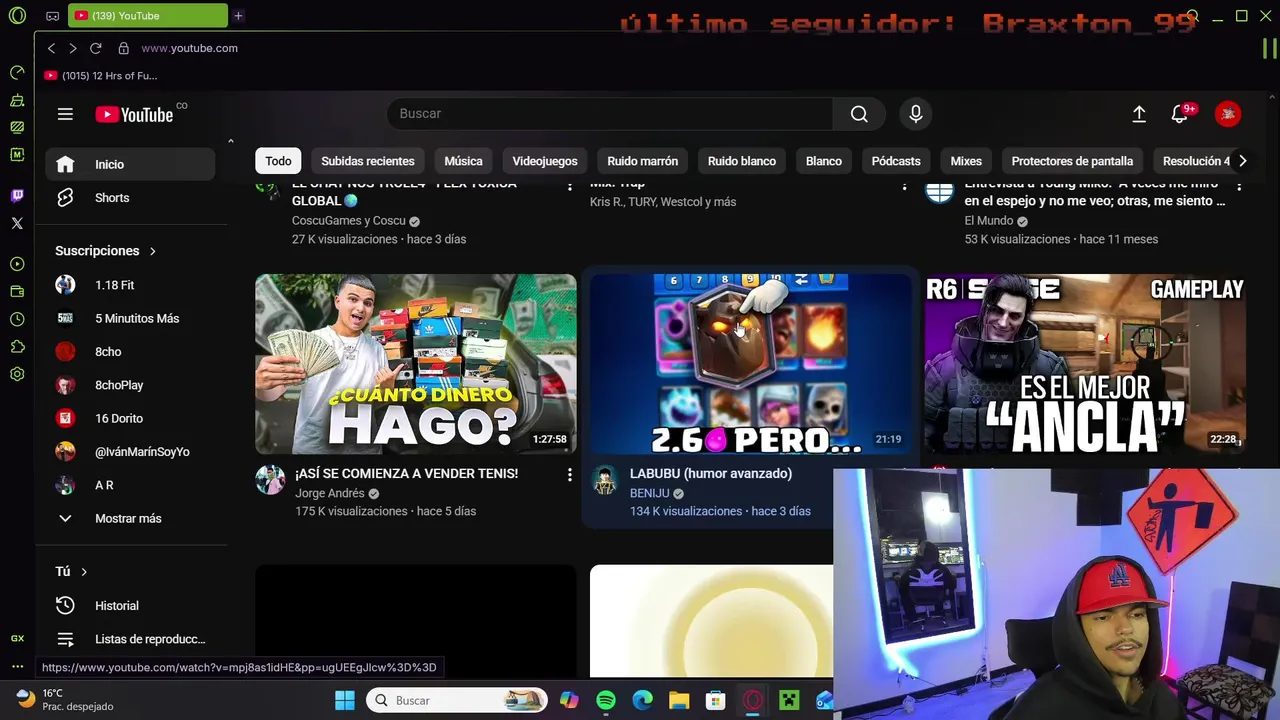Screen dimensions: 1280x720
Task: Open Listas de reproducción in sidebar
Action: coord(130,639)
